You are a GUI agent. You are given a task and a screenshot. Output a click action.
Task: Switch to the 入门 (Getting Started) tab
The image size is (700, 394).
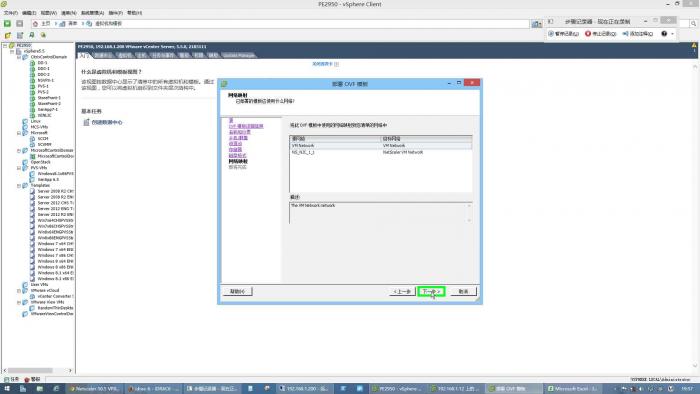(84, 55)
